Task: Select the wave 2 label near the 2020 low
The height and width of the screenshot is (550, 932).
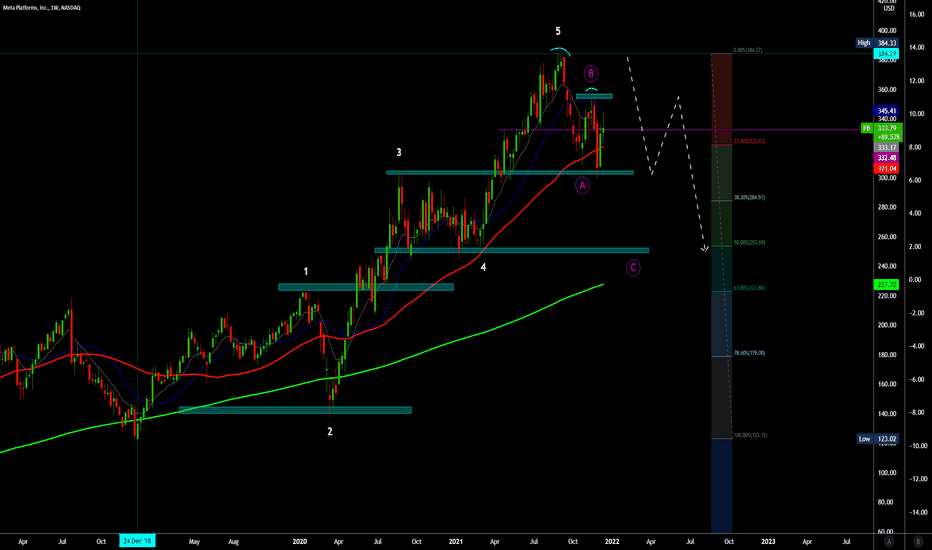Action: pos(330,432)
